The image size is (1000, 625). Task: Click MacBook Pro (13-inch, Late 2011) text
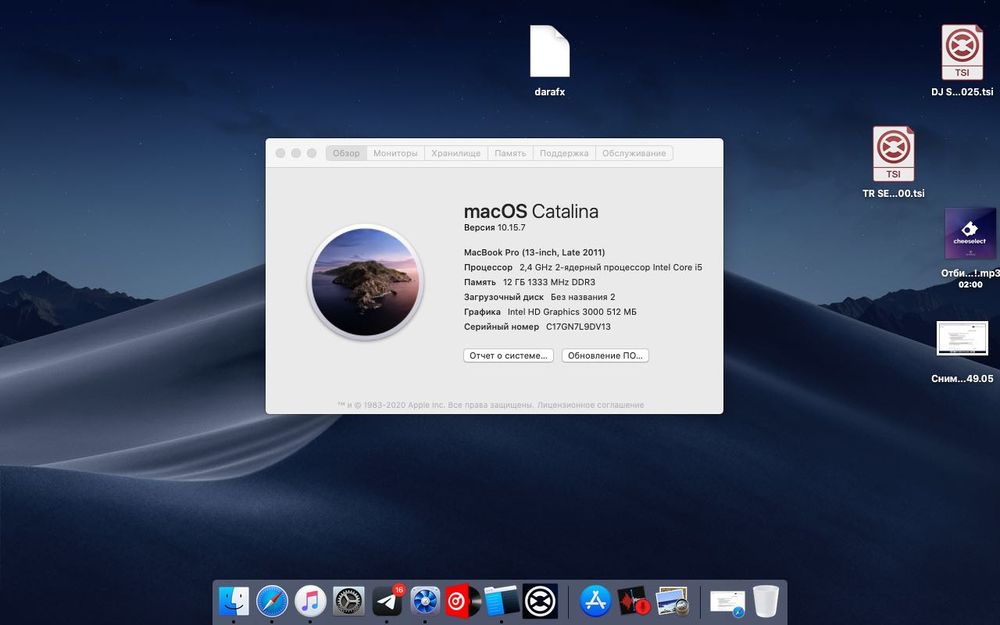click(x=534, y=253)
